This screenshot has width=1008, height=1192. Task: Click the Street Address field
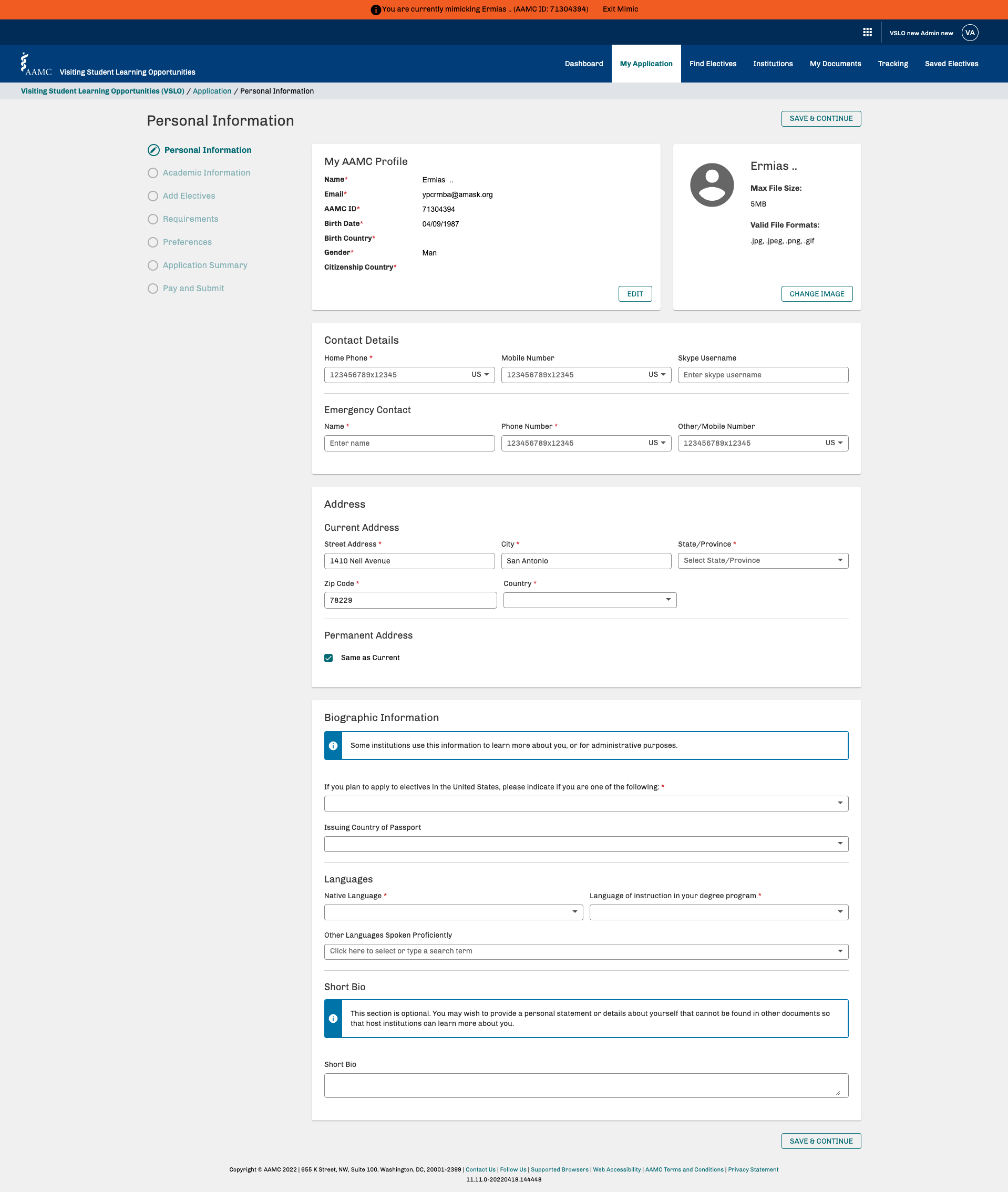click(409, 561)
